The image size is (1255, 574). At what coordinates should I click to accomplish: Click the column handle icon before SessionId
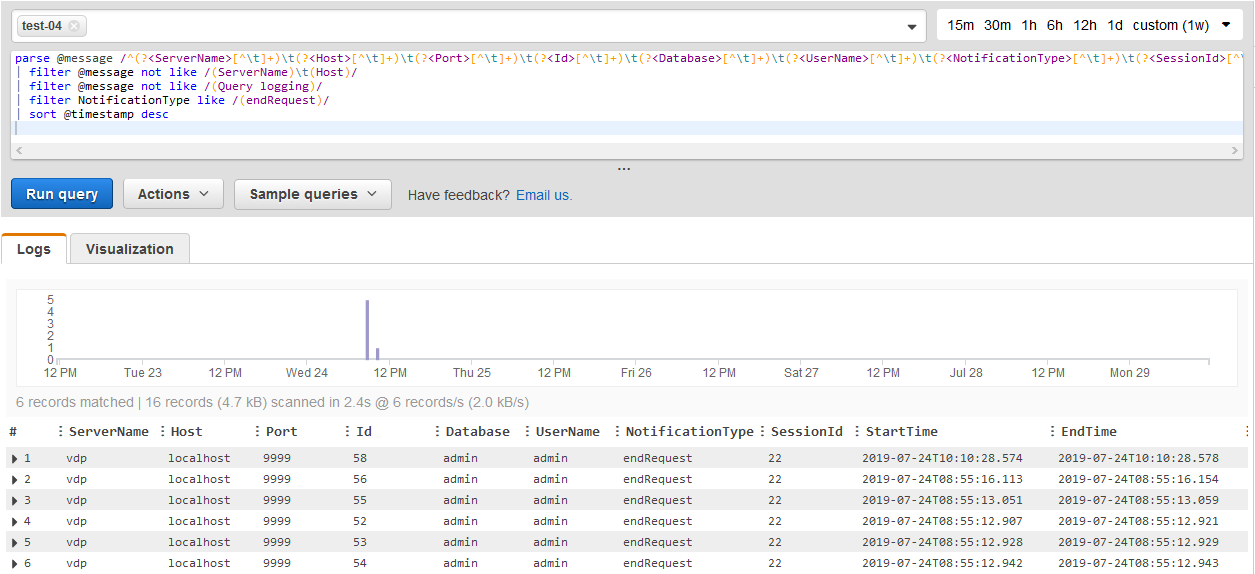coord(763,432)
